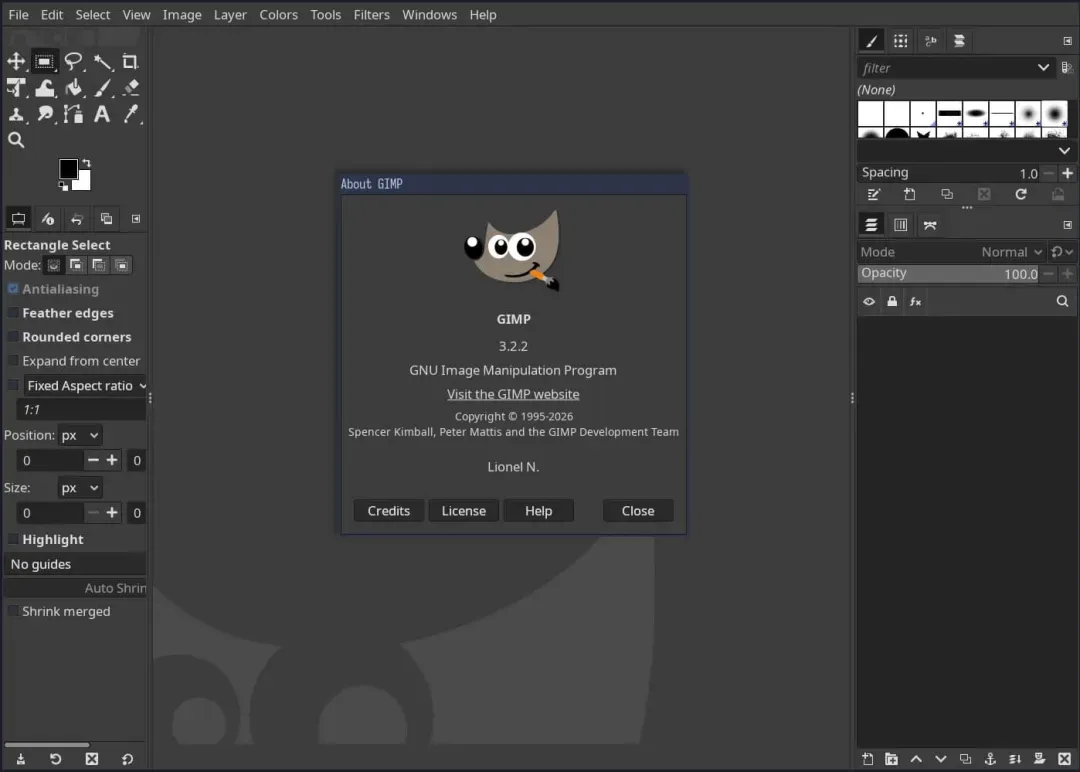Delete layer with bottom-right X icon
1080x772 pixels.
[x=1064, y=759]
